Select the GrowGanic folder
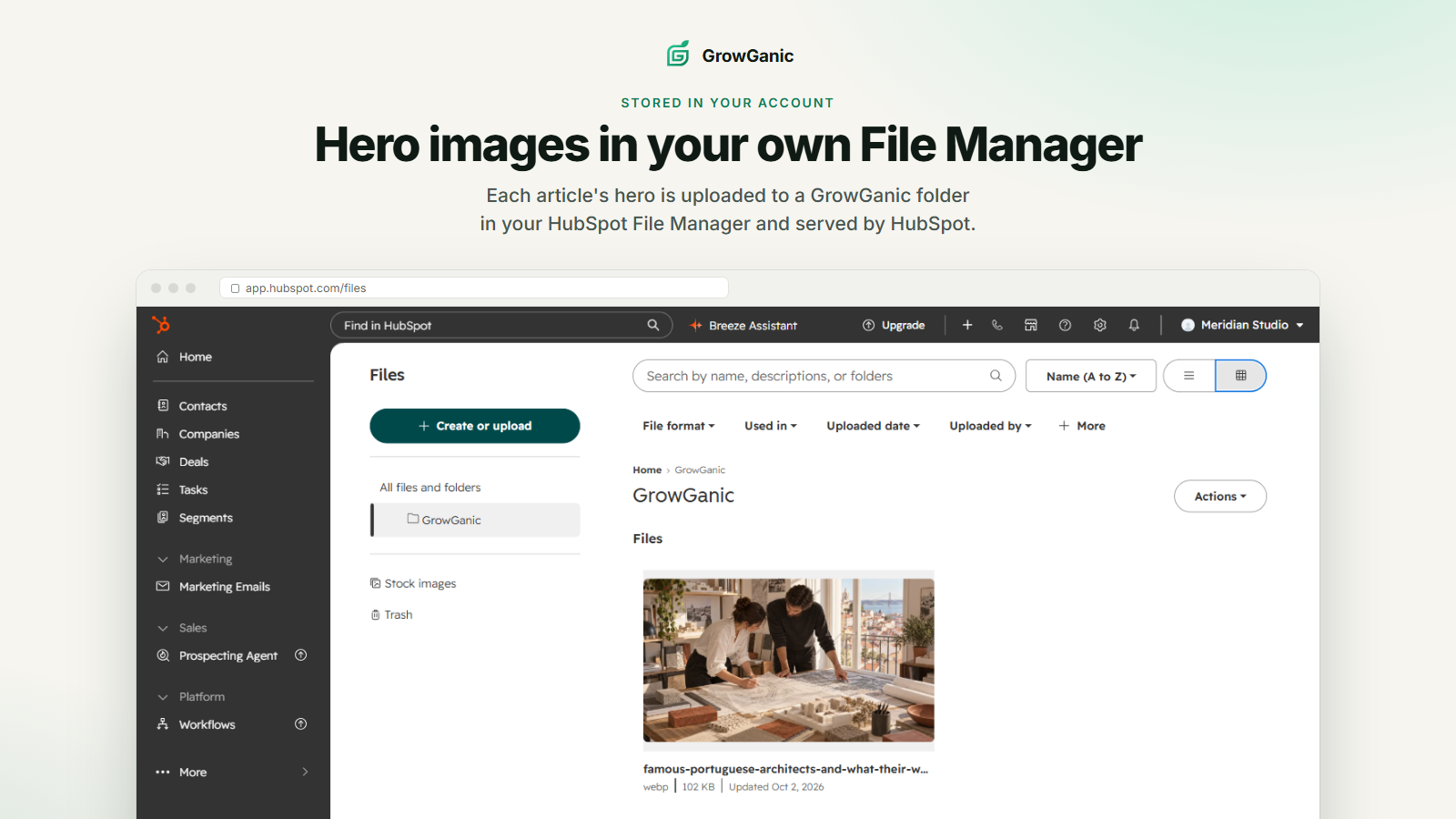This screenshot has height=819, width=1456. (475, 521)
